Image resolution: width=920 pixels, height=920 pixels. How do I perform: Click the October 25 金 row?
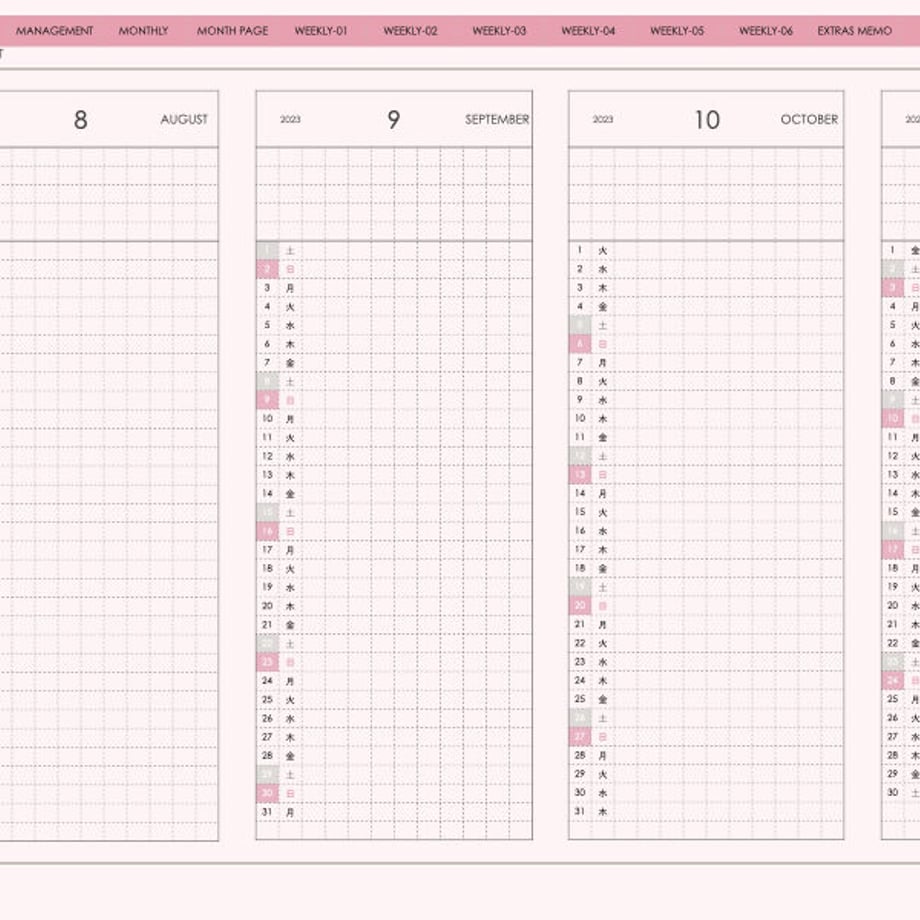pyautogui.click(x=706, y=699)
